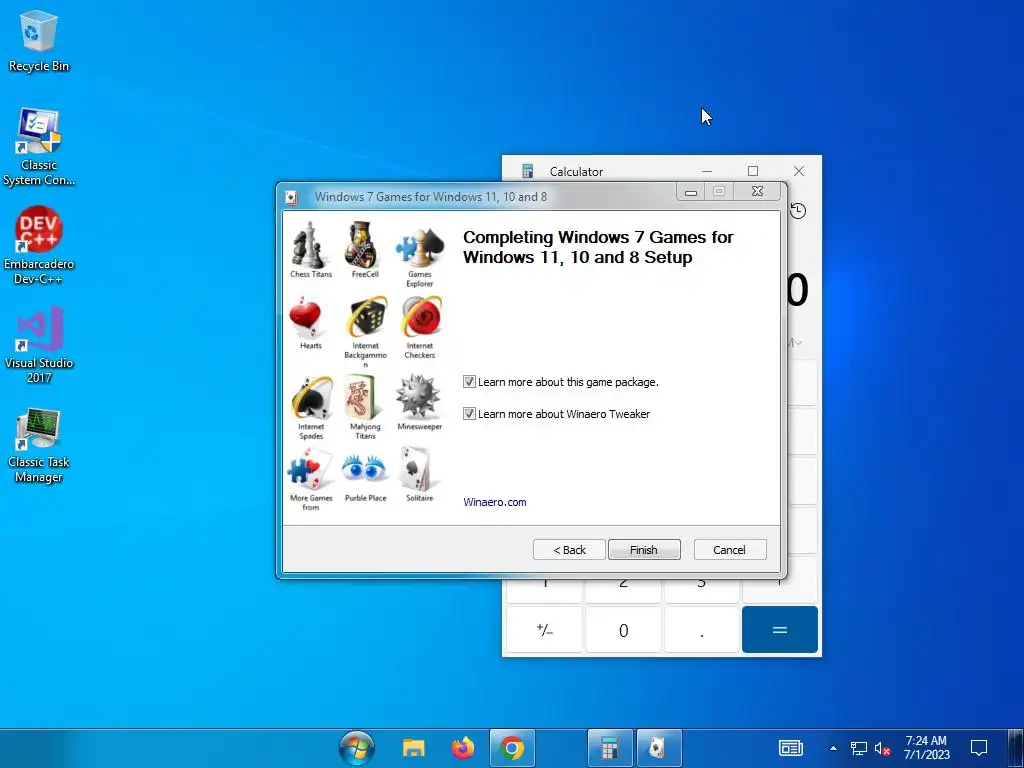Open the Start menu orb
This screenshot has height=768, width=1024.
point(357,748)
